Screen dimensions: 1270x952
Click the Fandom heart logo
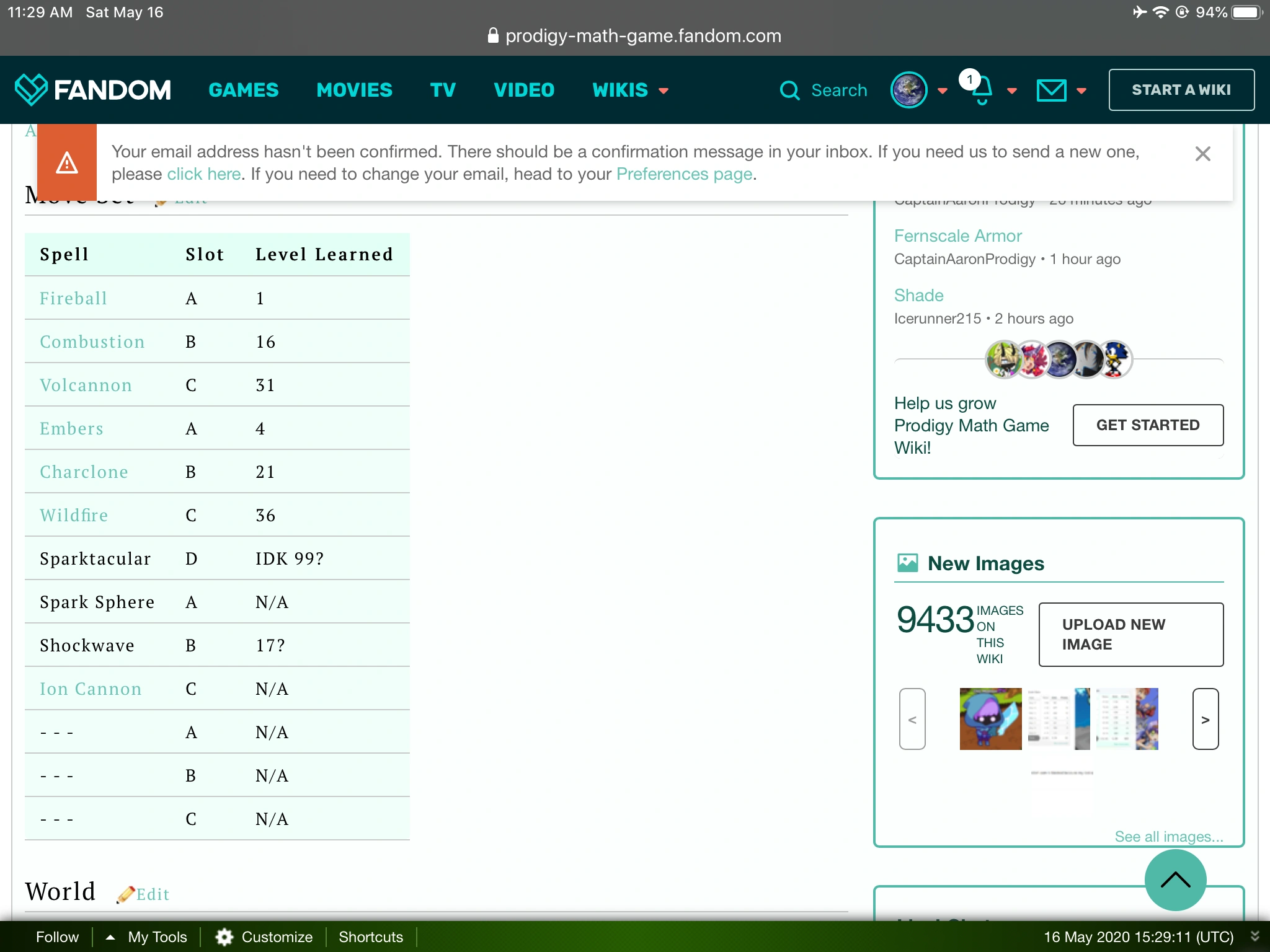click(x=31, y=89)
